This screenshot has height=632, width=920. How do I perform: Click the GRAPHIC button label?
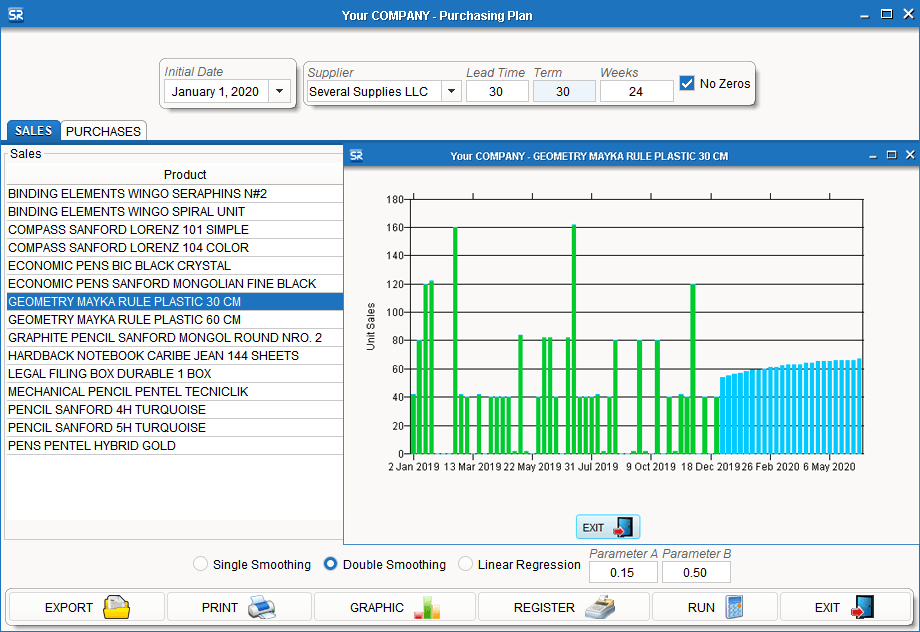click(377, 607)
